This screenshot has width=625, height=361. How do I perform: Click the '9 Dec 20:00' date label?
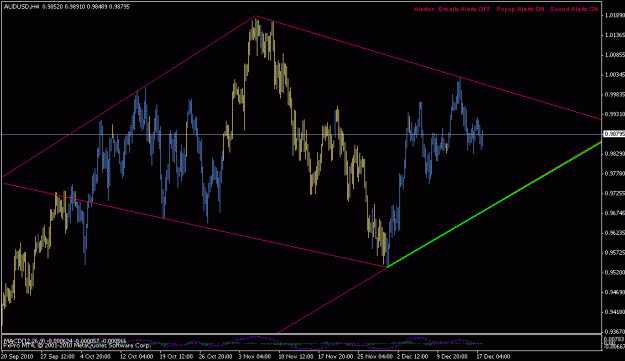tap(452, 356)
